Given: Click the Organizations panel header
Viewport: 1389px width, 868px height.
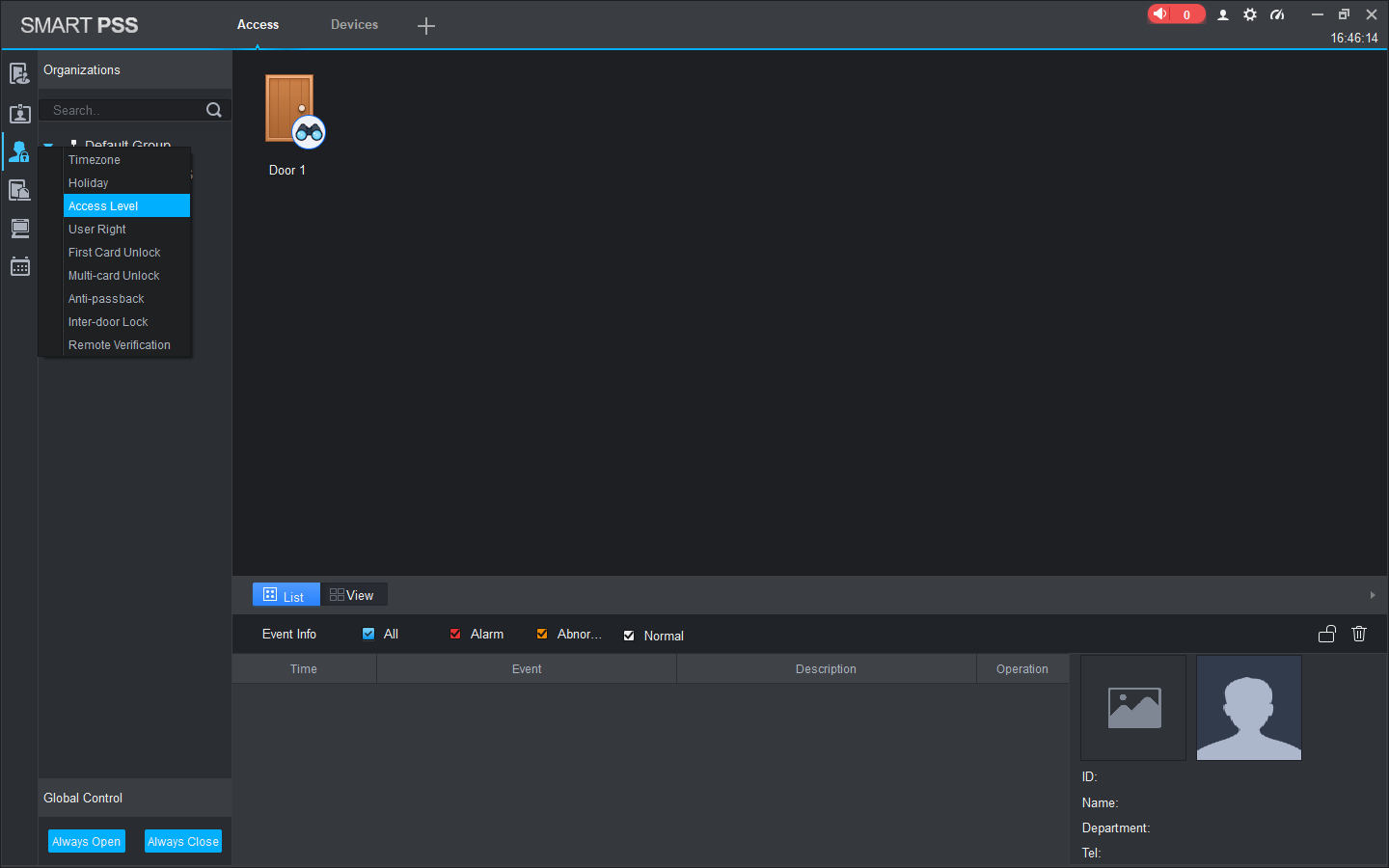Looking at the screenshot, I should click(135, 70).
